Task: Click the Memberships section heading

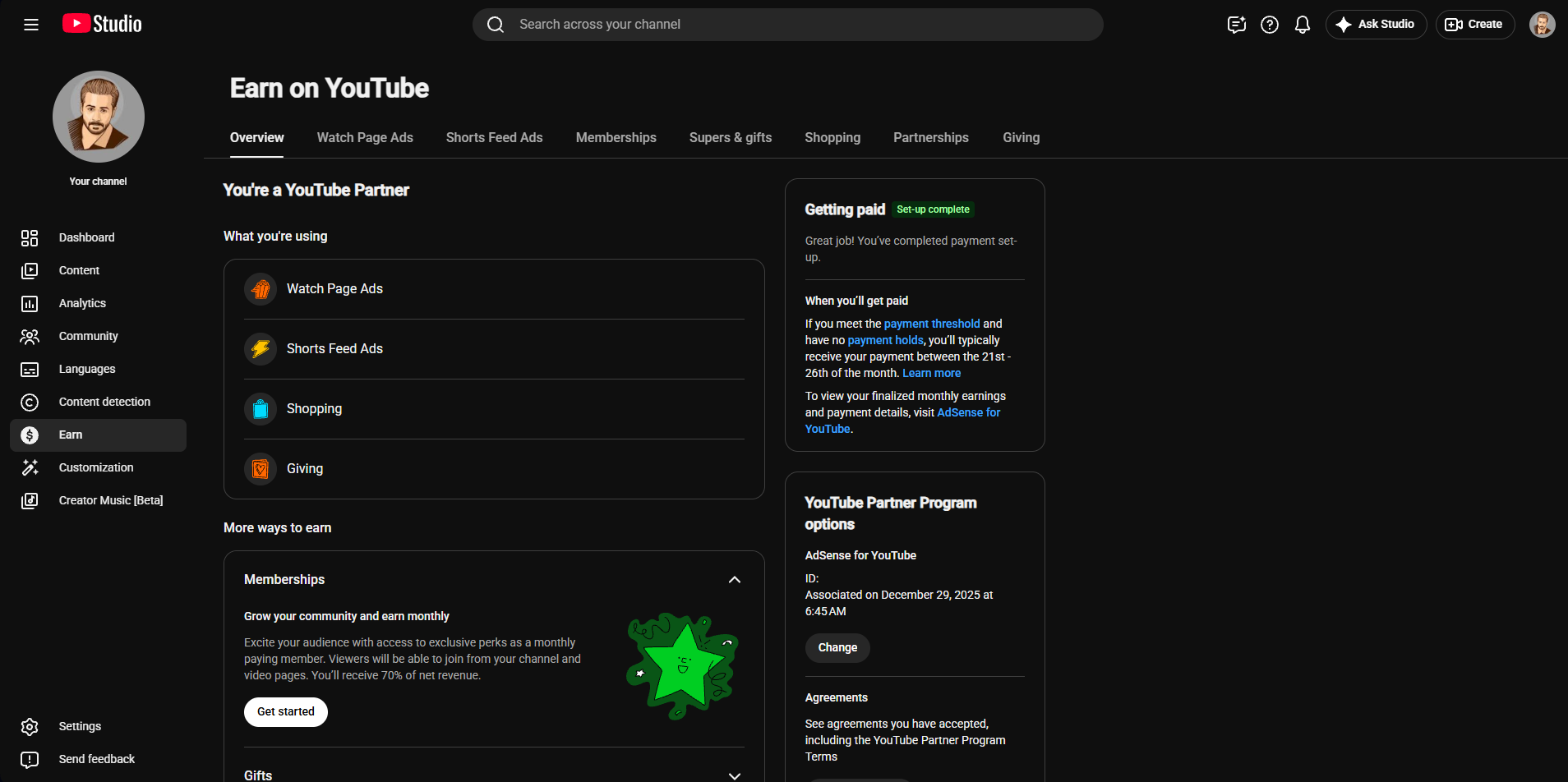Action: (x=284, y=580)
